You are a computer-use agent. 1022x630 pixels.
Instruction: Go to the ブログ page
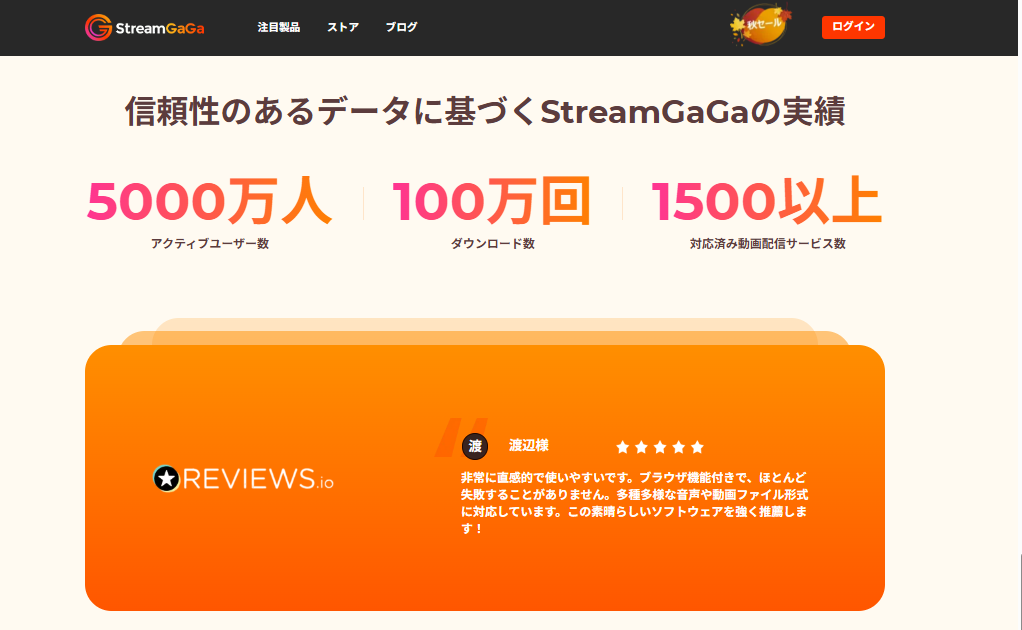401,27
